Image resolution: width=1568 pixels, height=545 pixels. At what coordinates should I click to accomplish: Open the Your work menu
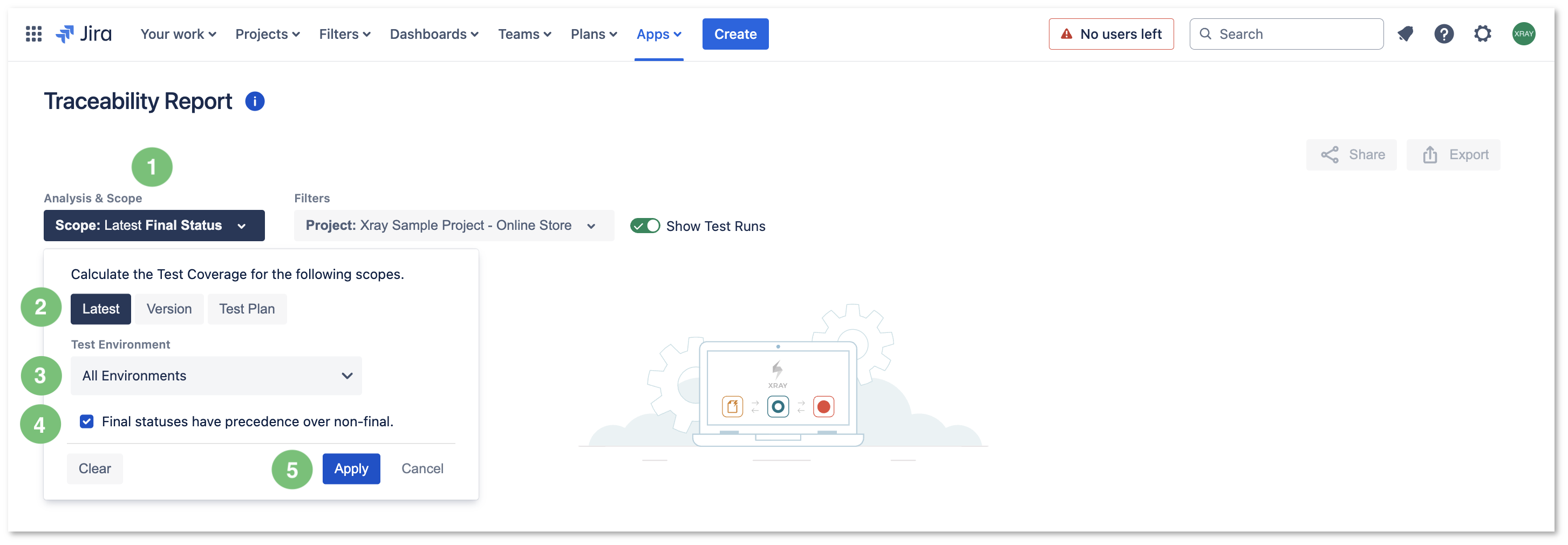point(178,34)
